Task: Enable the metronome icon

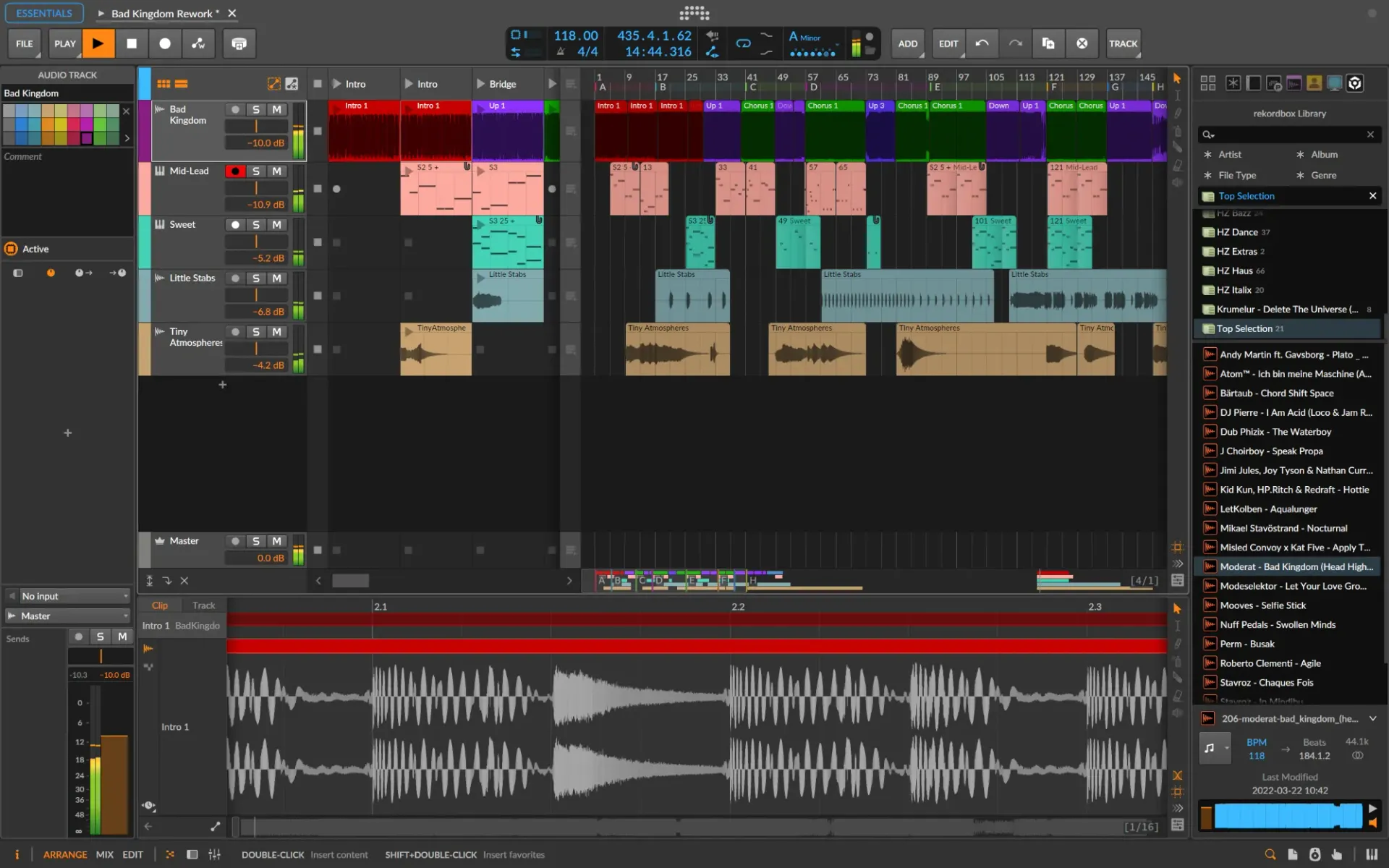Action: tap(561, 52)
